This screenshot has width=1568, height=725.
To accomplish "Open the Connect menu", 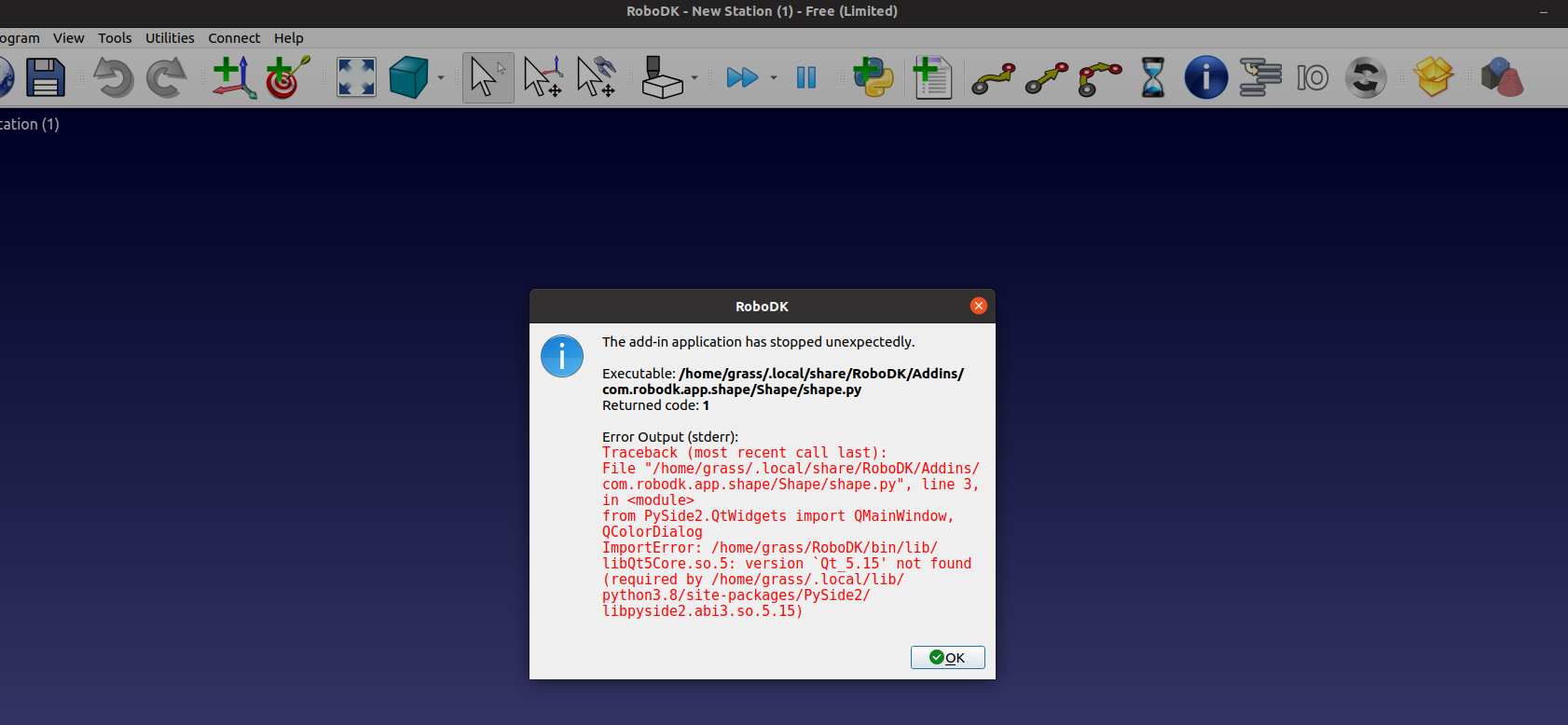I will pyautogui.click(x=234, y=38).
